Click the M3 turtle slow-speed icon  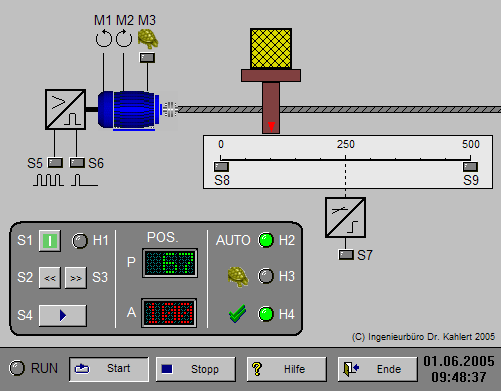click(148, 39)
